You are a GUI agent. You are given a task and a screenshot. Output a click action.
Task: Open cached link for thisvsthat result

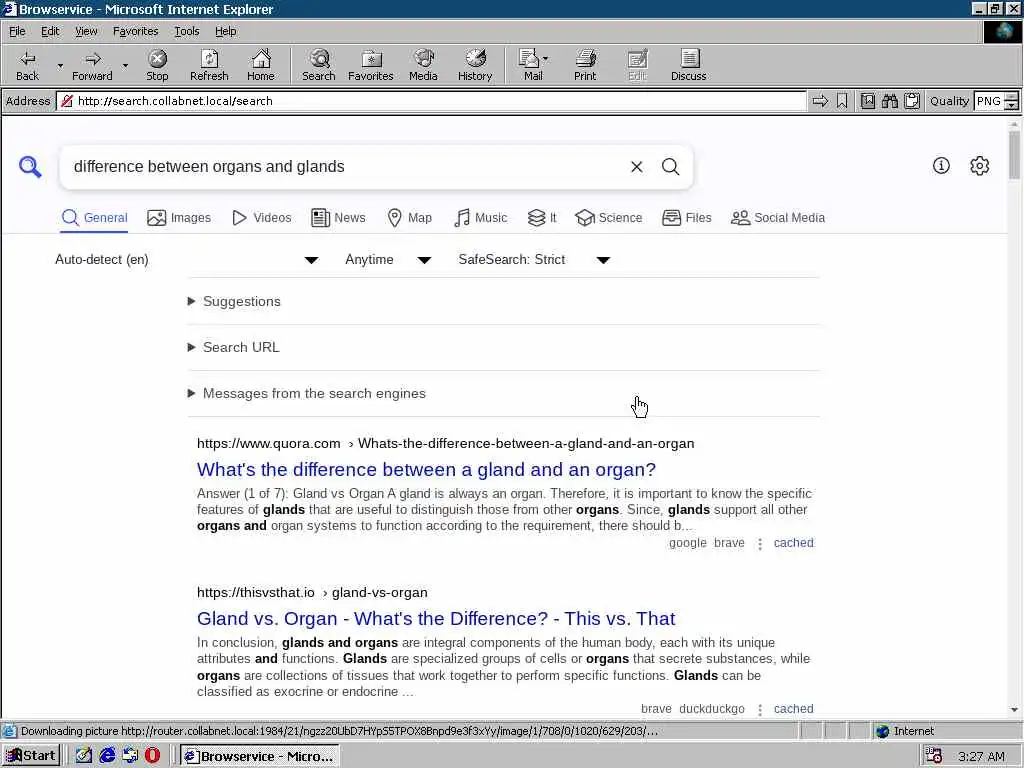click(793, 709)
